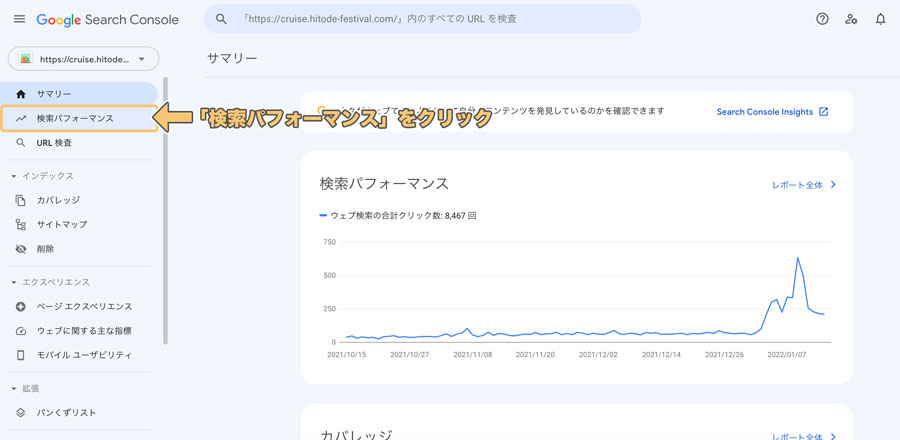
Task: Open ページ エクスペリエンス in sidebar
Action: pyautogui.click(x=79, y=306)
